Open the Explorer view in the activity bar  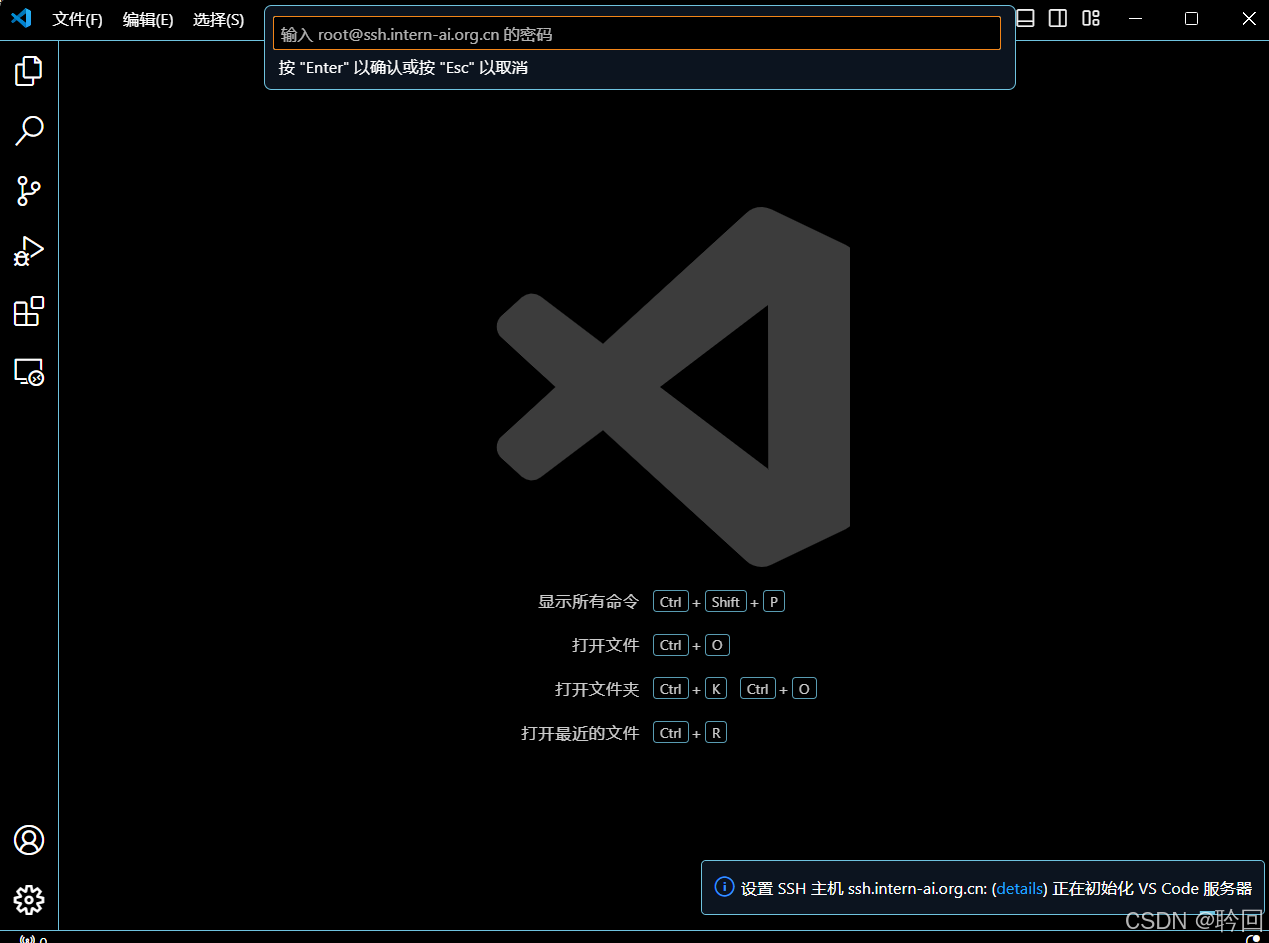(29, 70)
